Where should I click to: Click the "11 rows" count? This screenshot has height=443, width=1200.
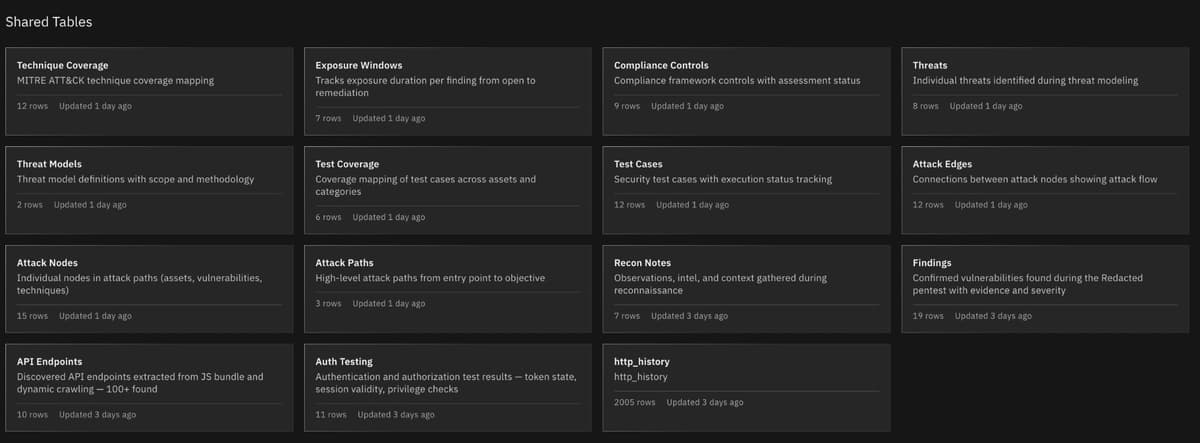point(331,414)
